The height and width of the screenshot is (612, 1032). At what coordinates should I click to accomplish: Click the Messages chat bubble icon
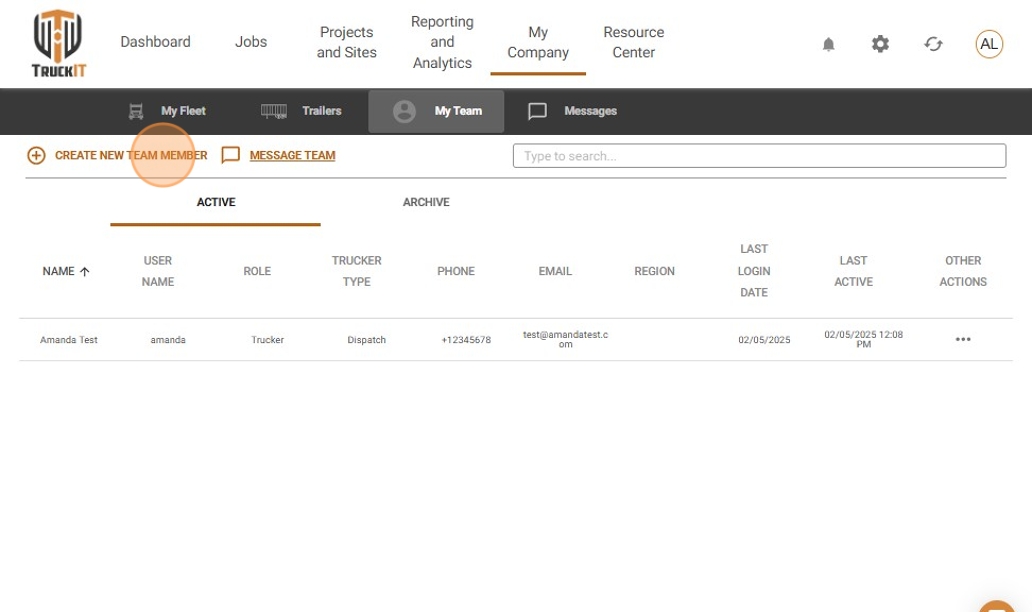(x=537, y=111)
